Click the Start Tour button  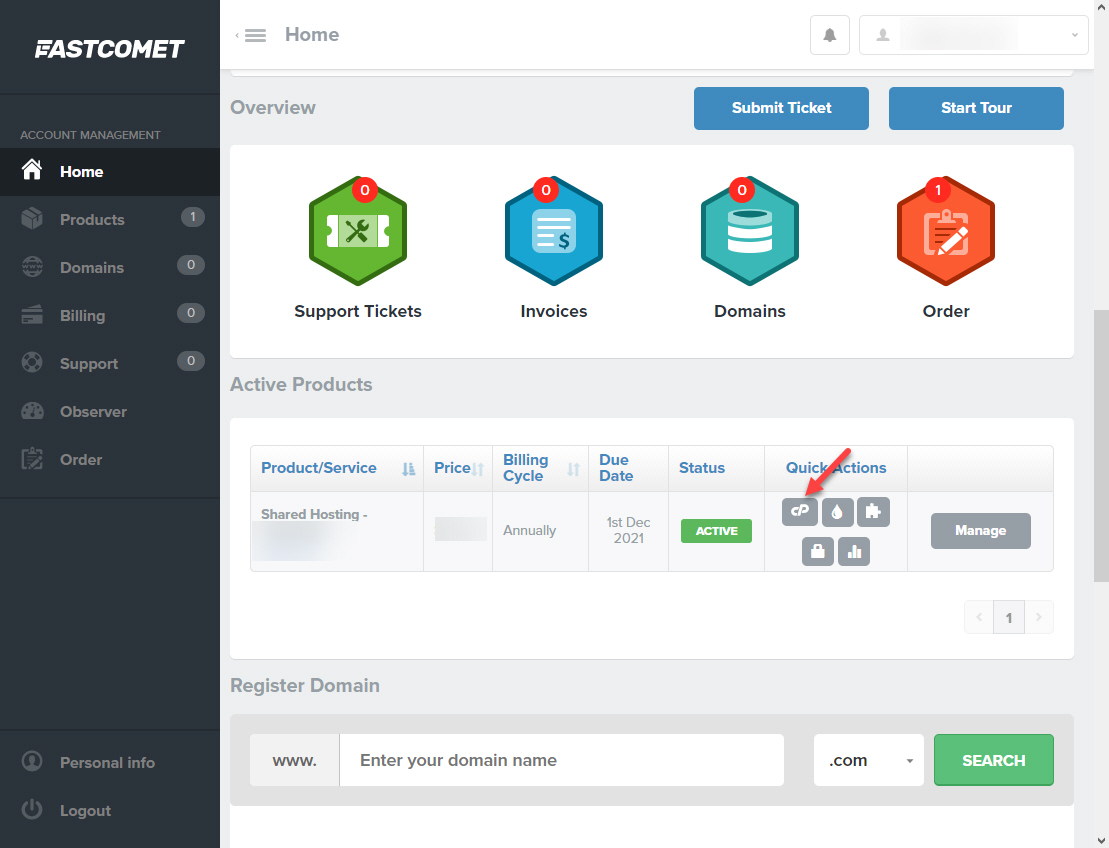[x=976, y=108]
